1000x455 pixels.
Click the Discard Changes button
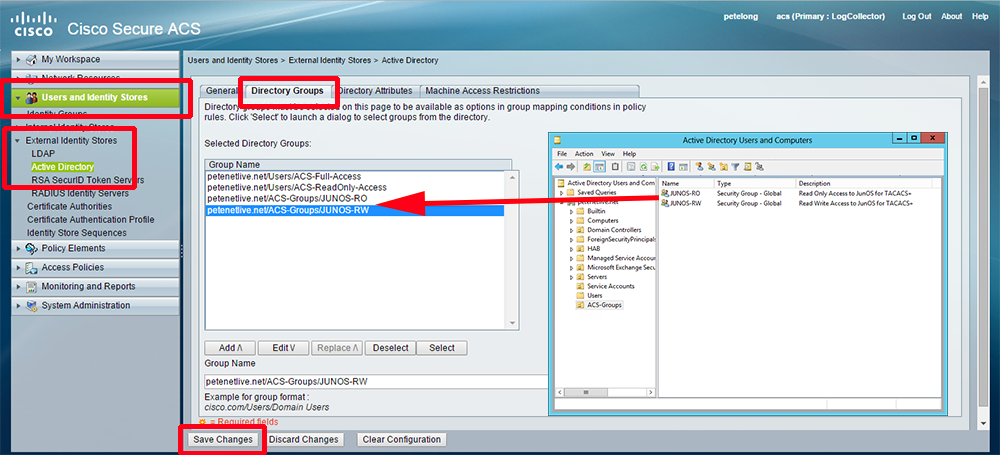[x=304, y=440]
